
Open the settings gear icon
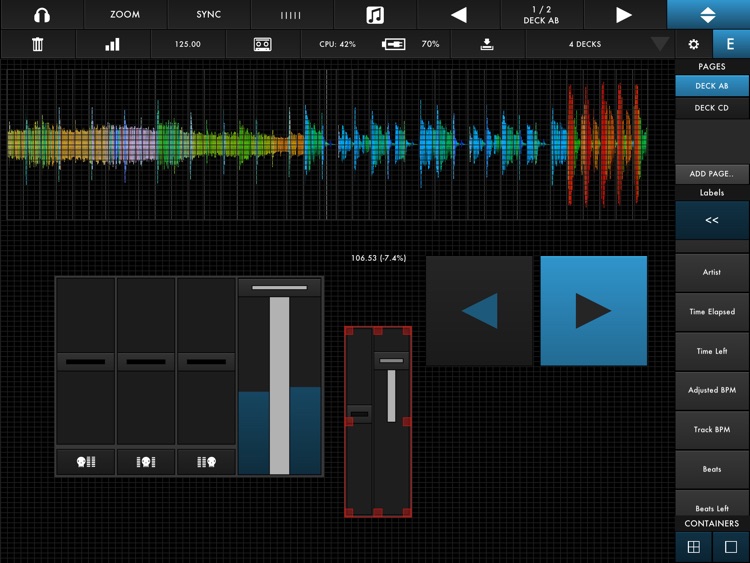[x=693, y=44]
